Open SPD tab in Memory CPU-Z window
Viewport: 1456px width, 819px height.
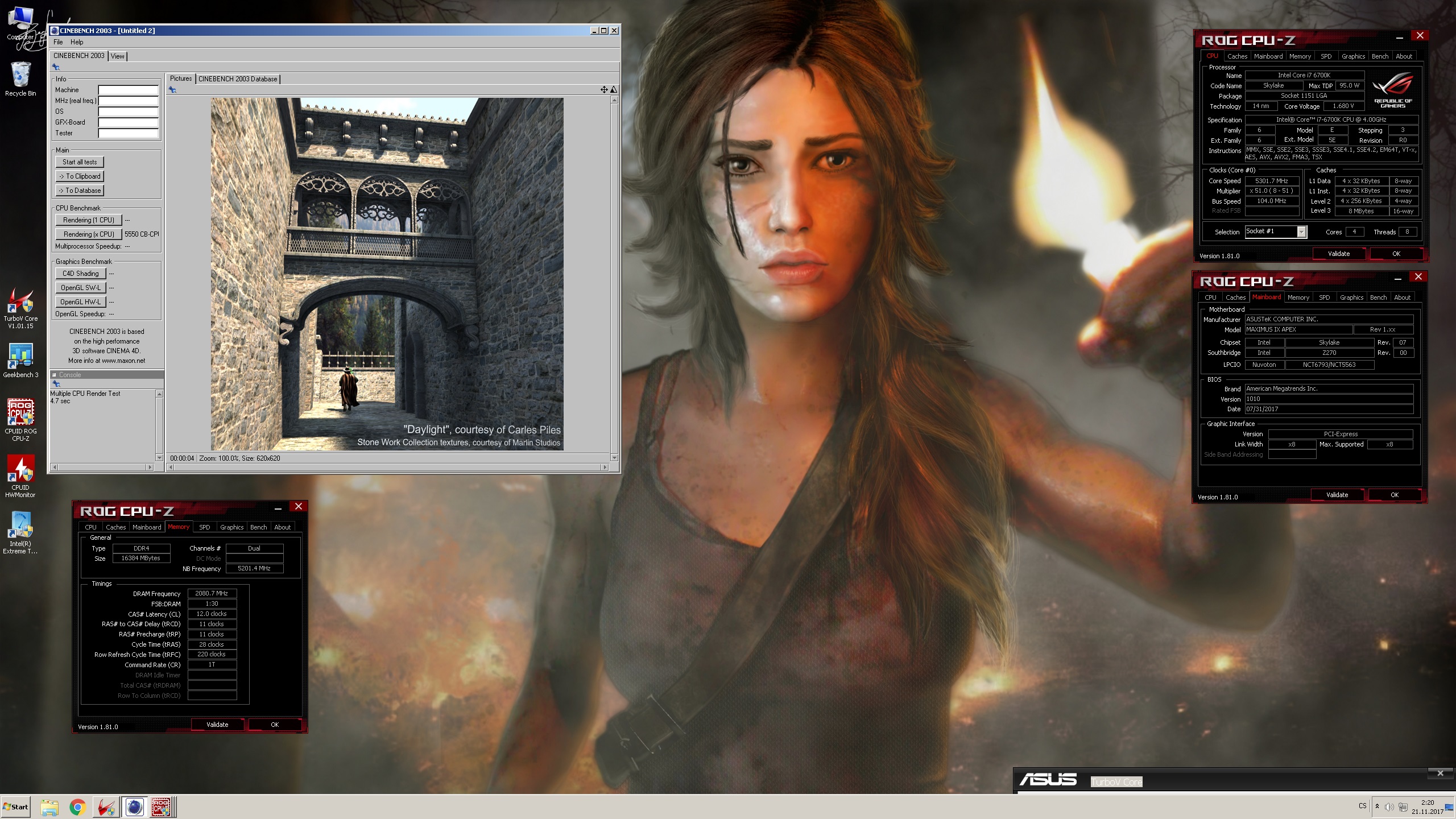(205, 527)
